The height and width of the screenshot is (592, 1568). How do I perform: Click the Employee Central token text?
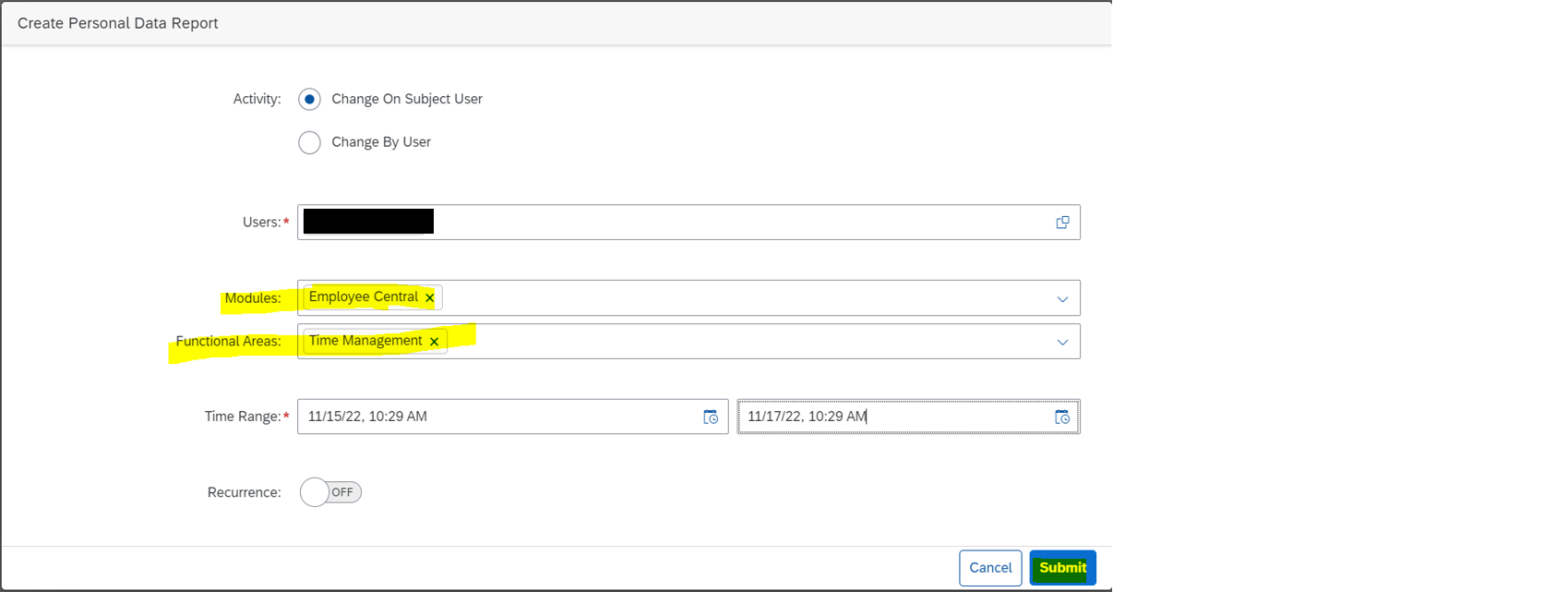click(364, 296)
